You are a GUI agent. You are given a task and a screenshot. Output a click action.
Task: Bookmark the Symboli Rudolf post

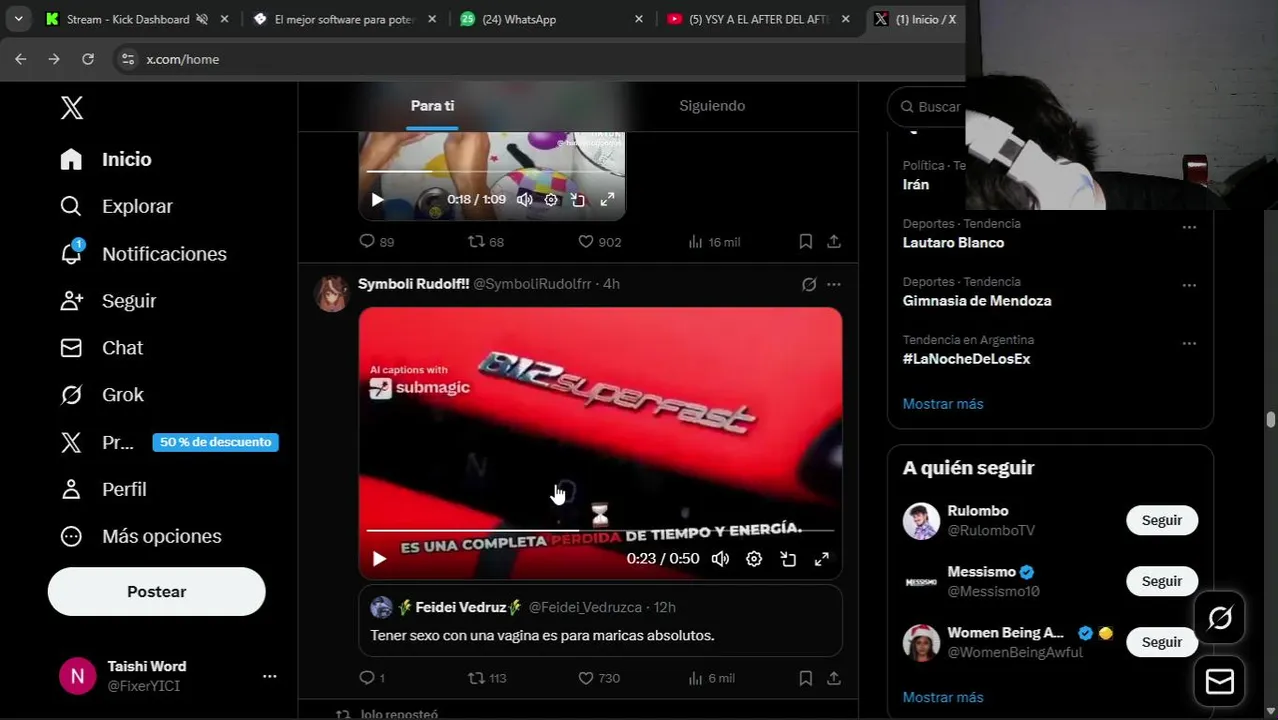coord(806,678)
